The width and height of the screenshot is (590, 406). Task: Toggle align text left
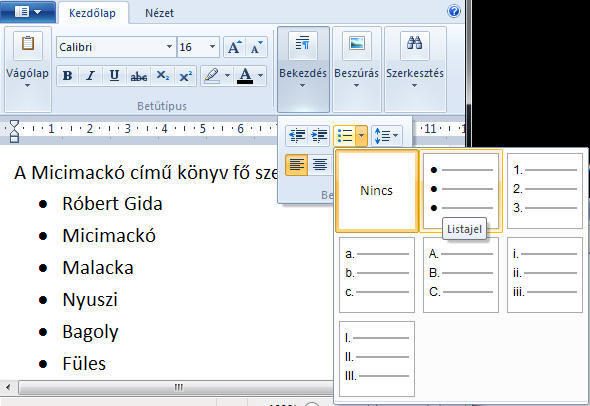297,165
